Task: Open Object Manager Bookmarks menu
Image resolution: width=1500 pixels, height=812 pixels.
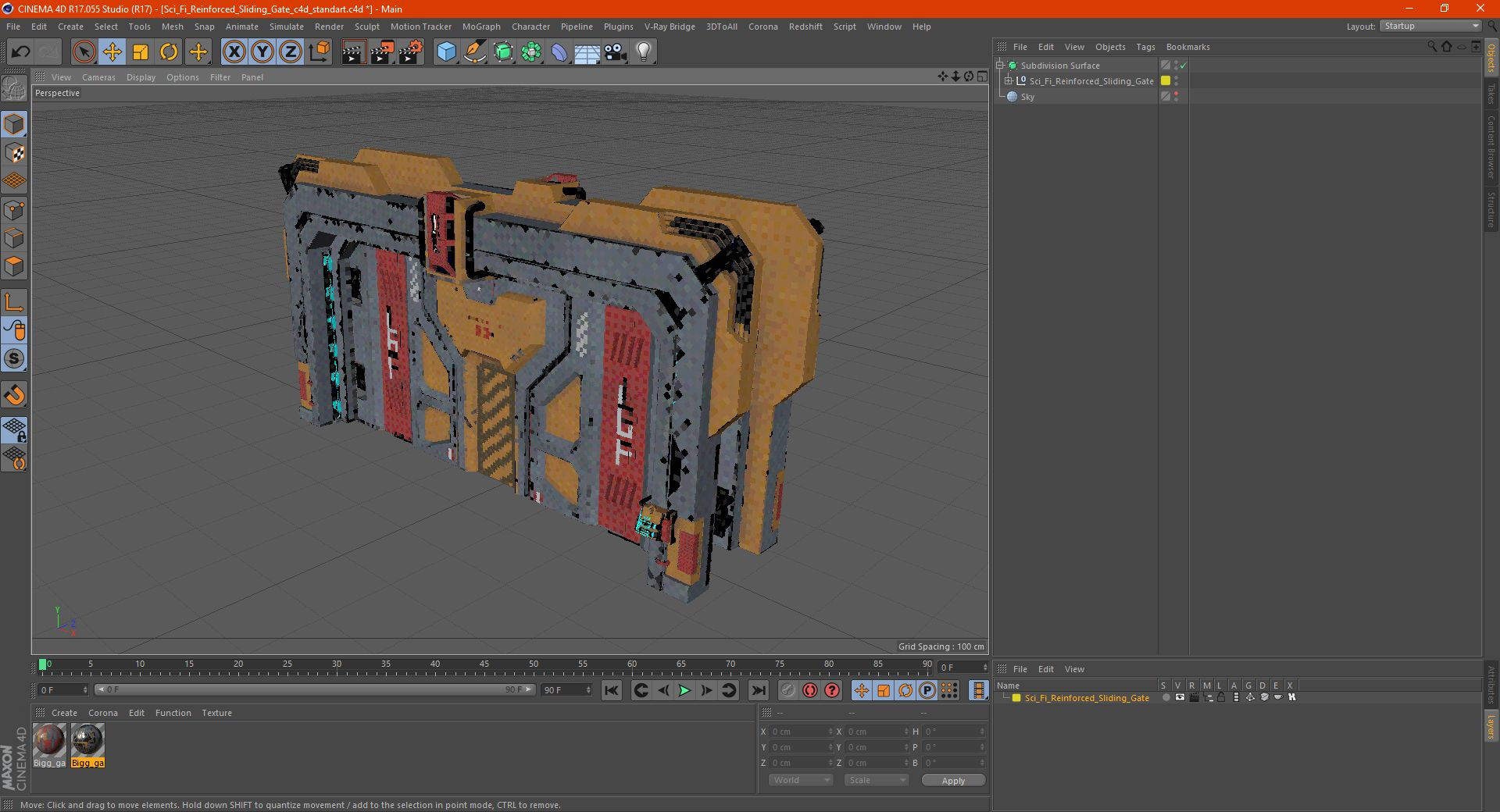Action: tap(1187, 47)
